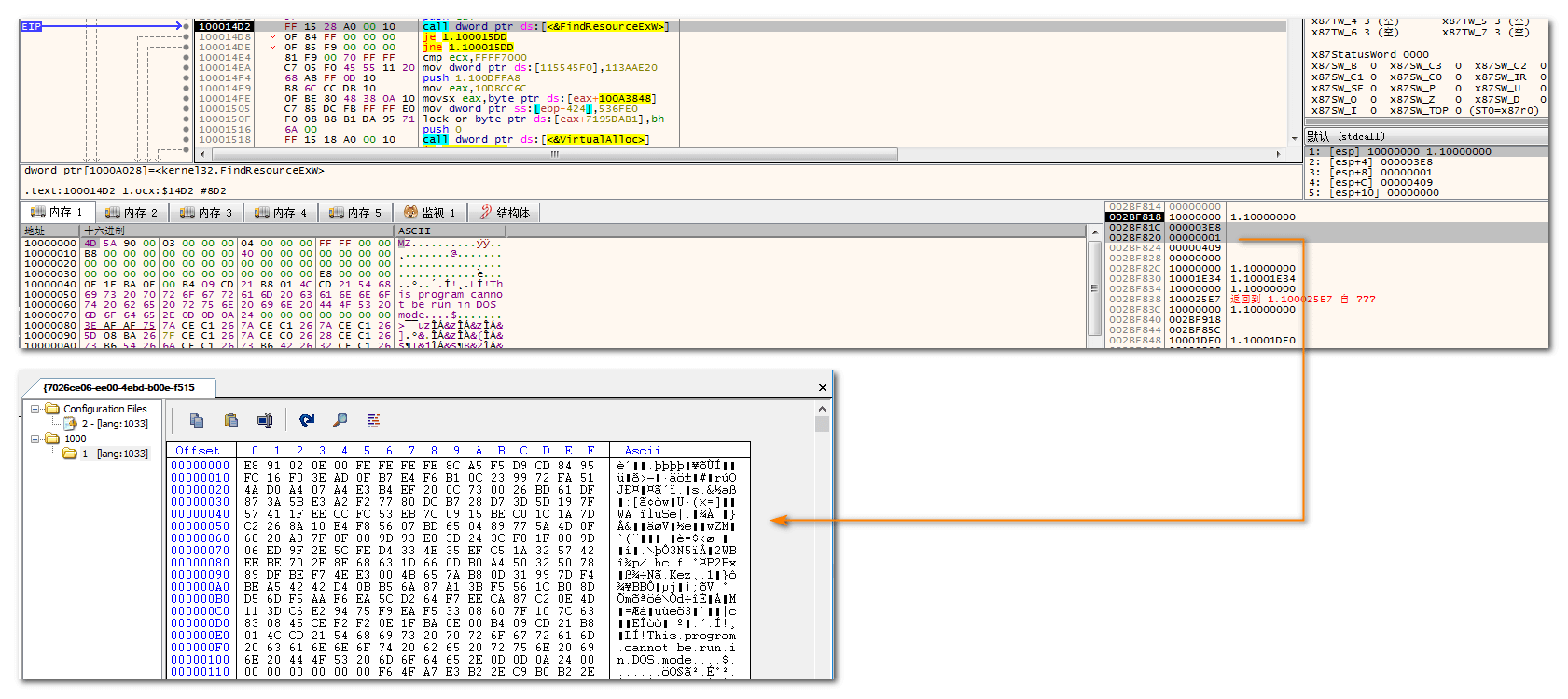Select address 10001518 in disassembly
This screenshot has width=1568, height=699.
(225, 139)
